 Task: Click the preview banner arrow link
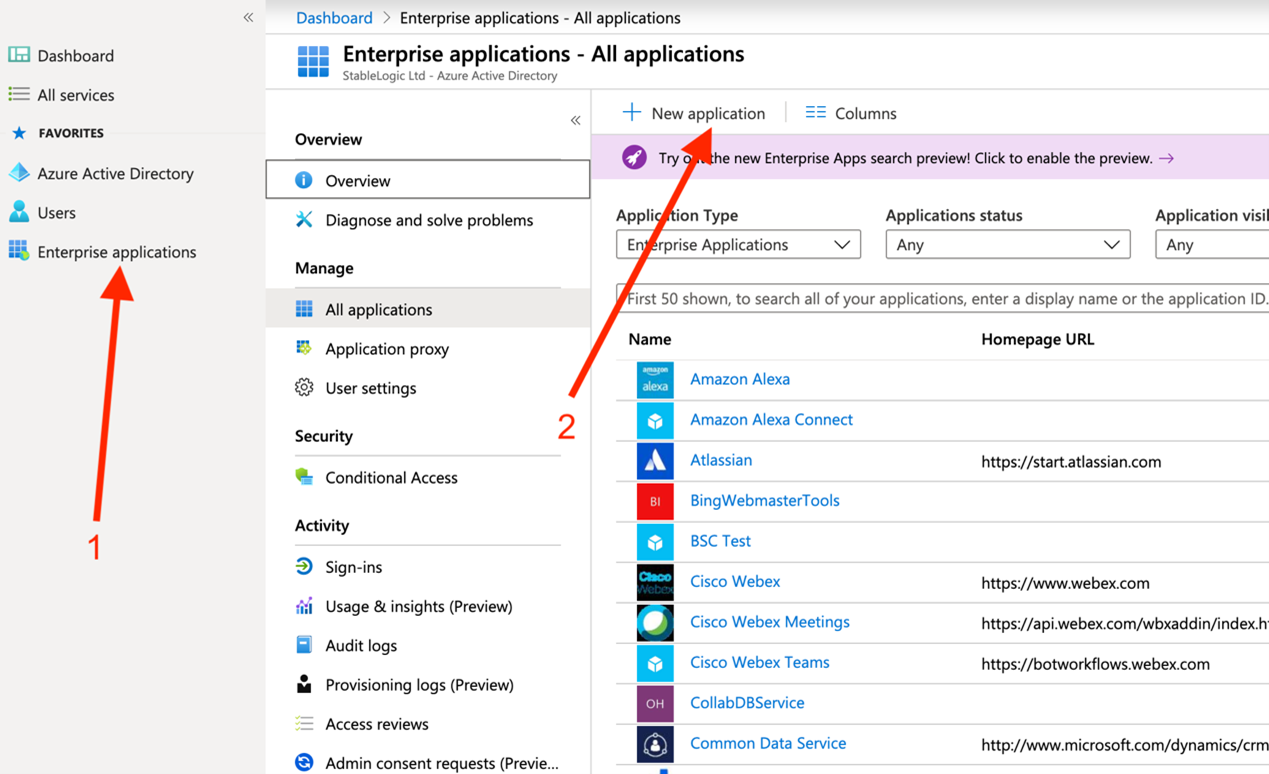[1166, 158]
